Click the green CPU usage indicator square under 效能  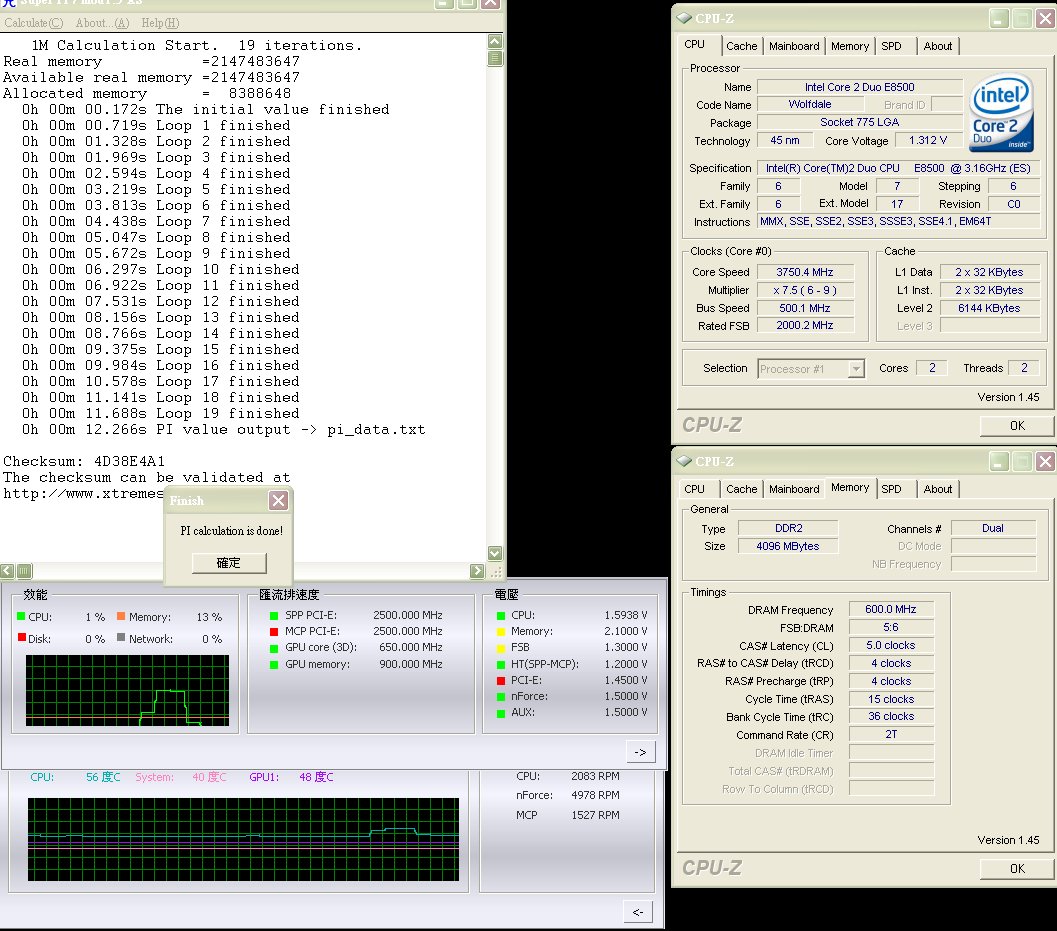point(21,616)
